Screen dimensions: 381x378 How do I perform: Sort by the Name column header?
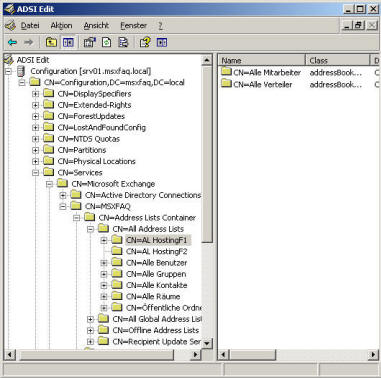(262, 60)
